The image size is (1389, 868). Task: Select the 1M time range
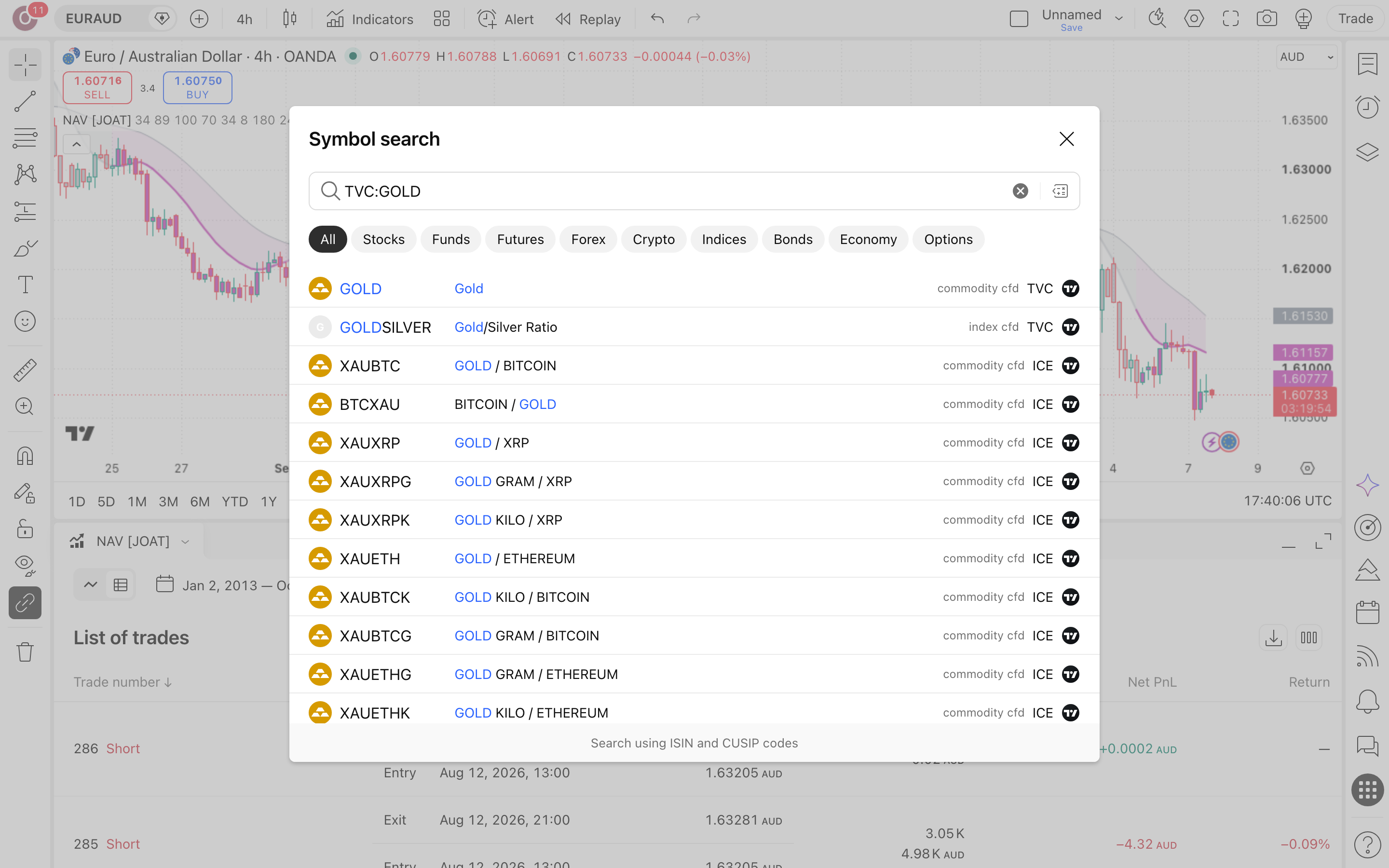pyautogui.click(x=136, y=501)
